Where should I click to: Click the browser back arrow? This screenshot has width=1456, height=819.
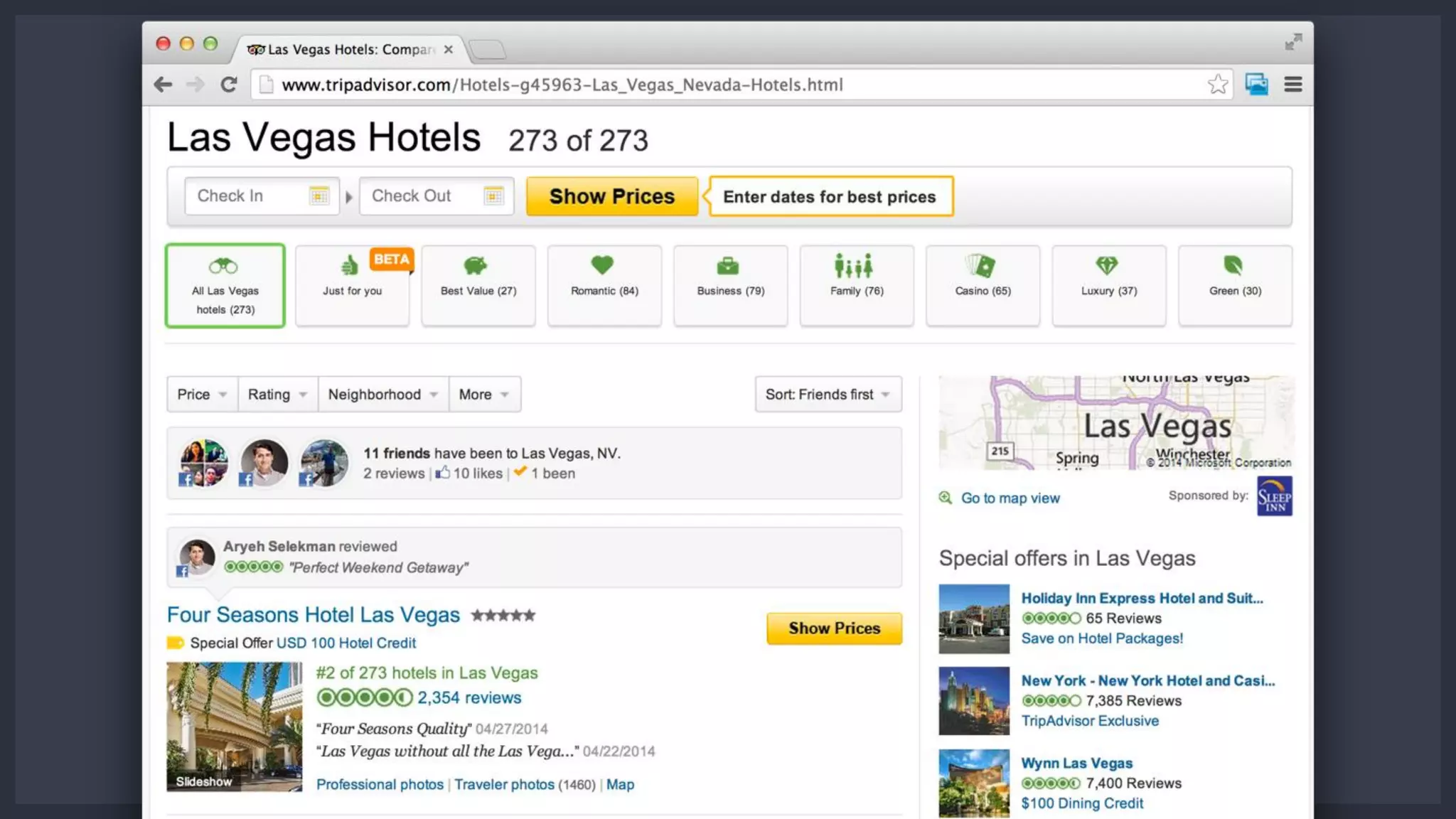click(x=163, y=85)
